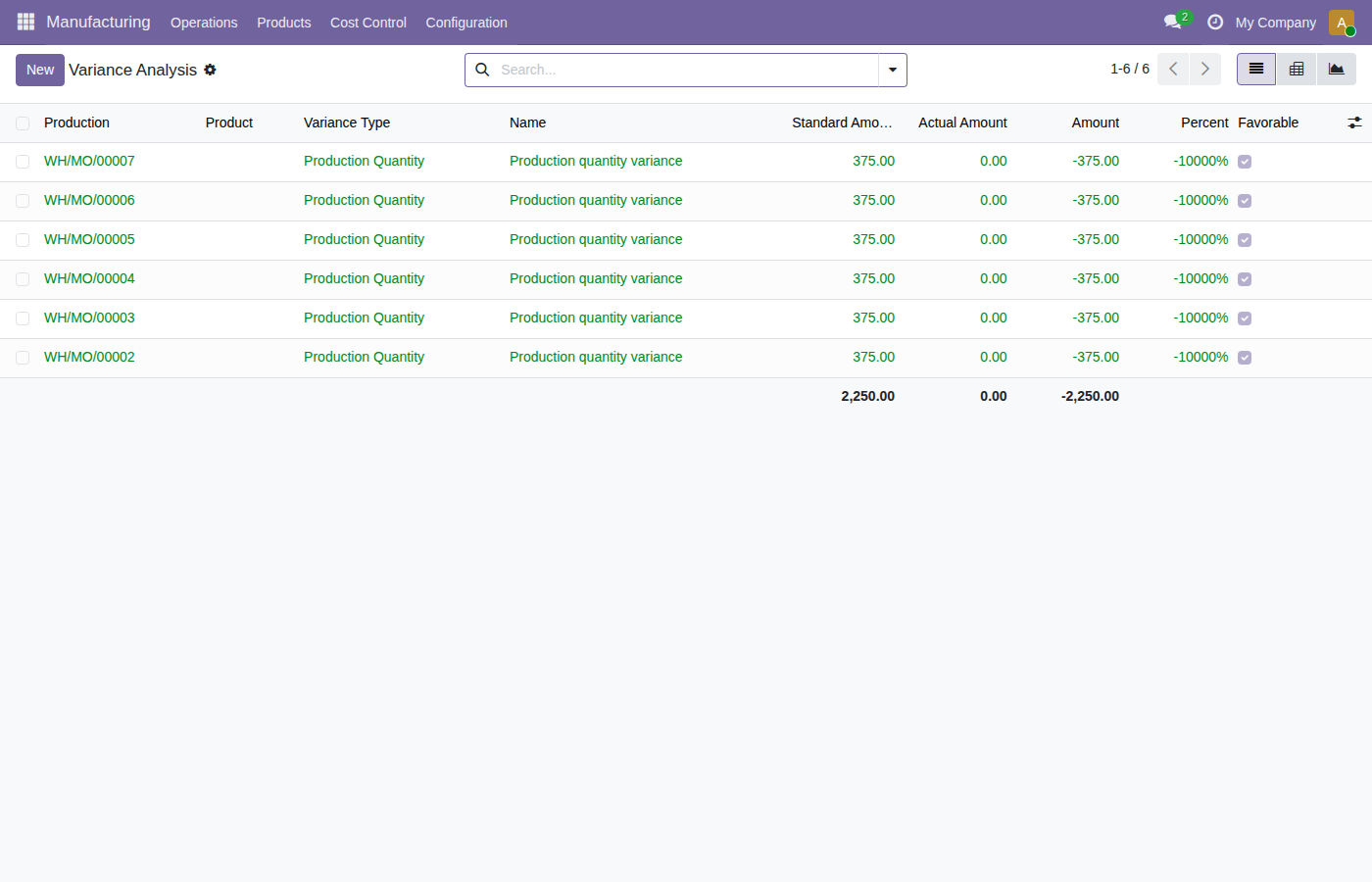Open the Products menu
The image size is (1372, 882).
tap(284, 23)
